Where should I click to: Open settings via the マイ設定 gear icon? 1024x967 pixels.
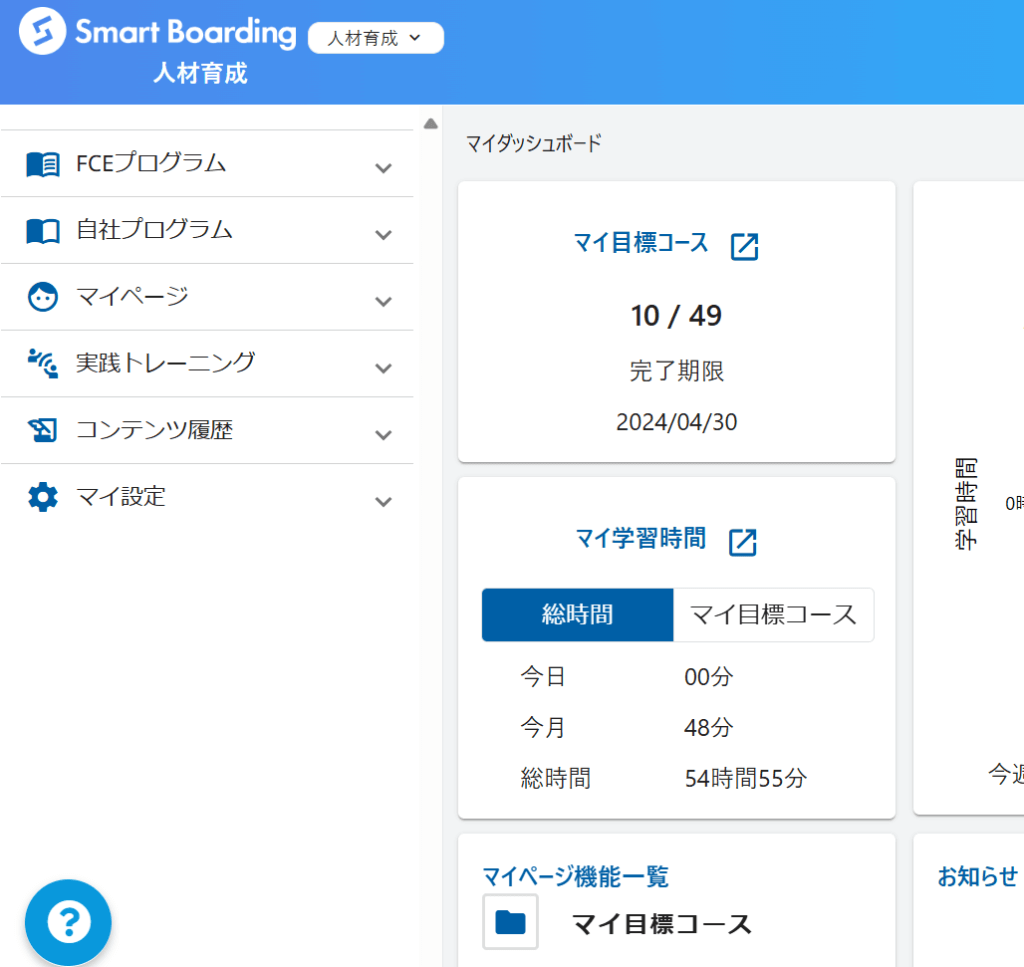click(42, 497)
